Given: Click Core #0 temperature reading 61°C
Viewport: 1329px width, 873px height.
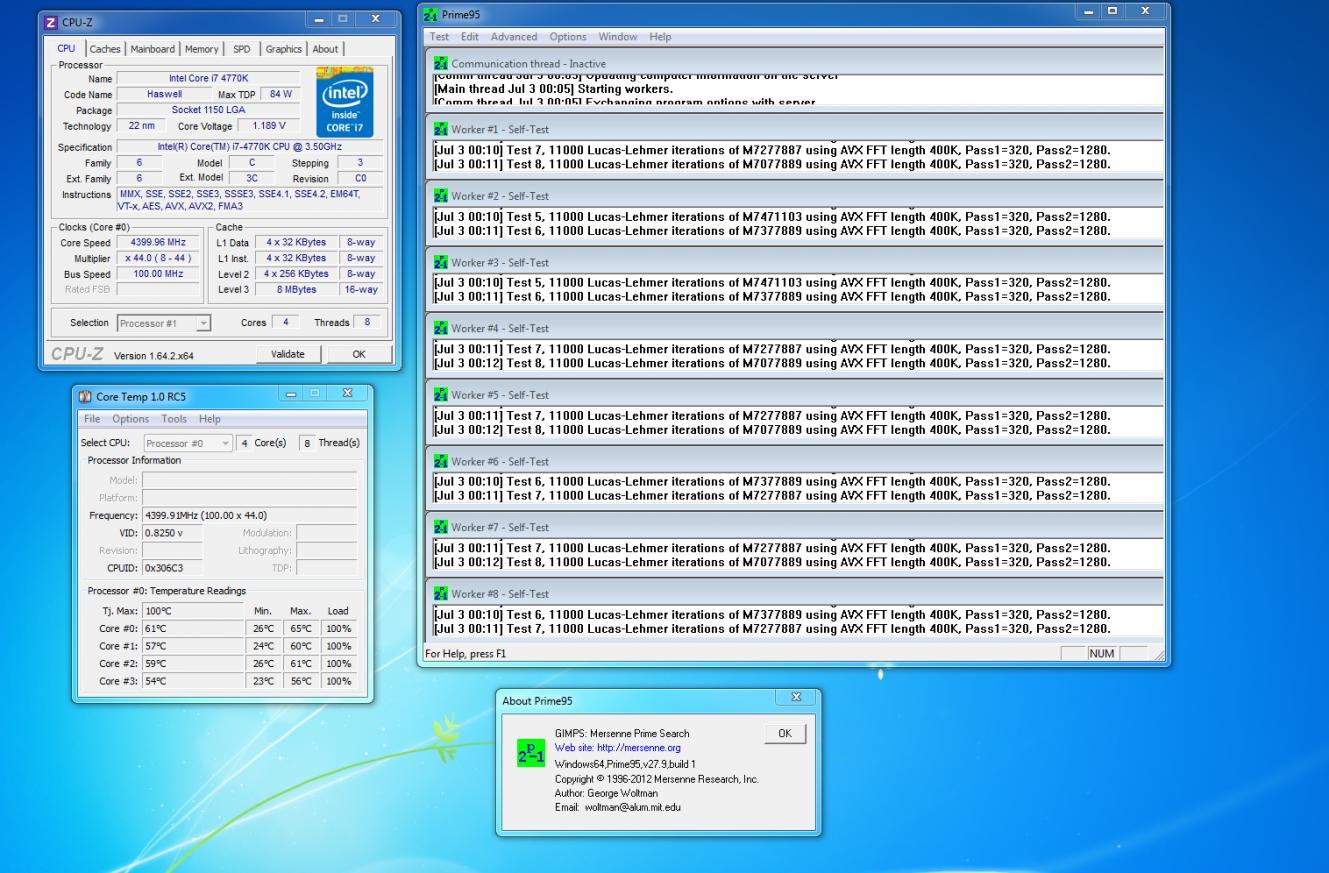Looking at the screenshot, I should [x=193, y=629].
